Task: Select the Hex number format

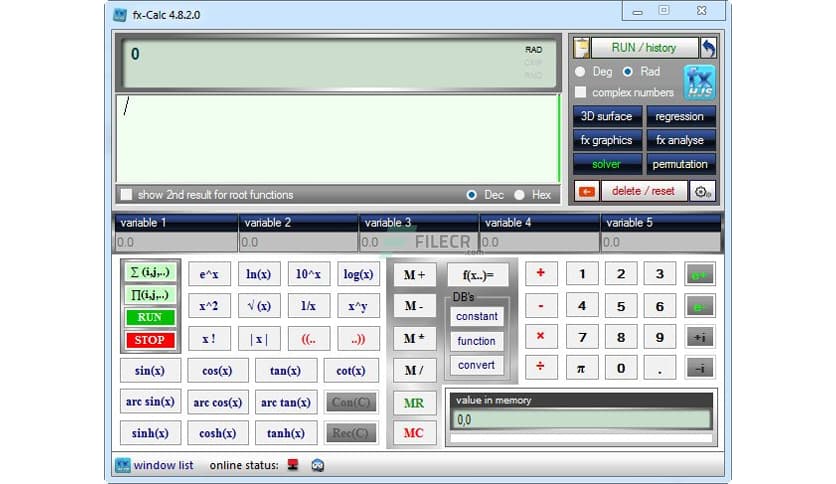Action: (x=519, y=195)
